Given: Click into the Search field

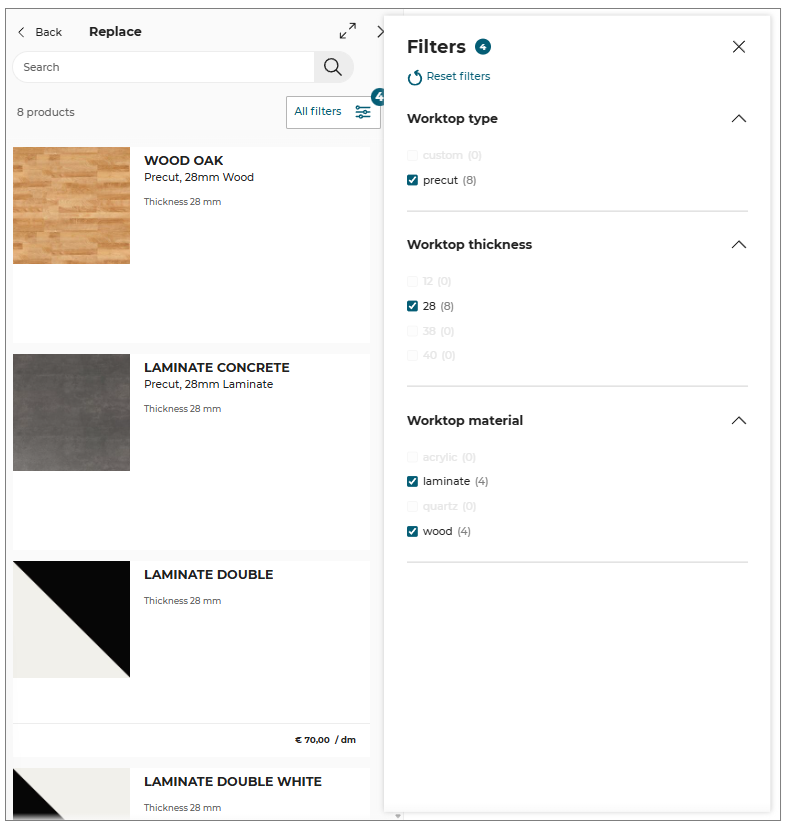Looking at the screenshot, I should point(163,67).
